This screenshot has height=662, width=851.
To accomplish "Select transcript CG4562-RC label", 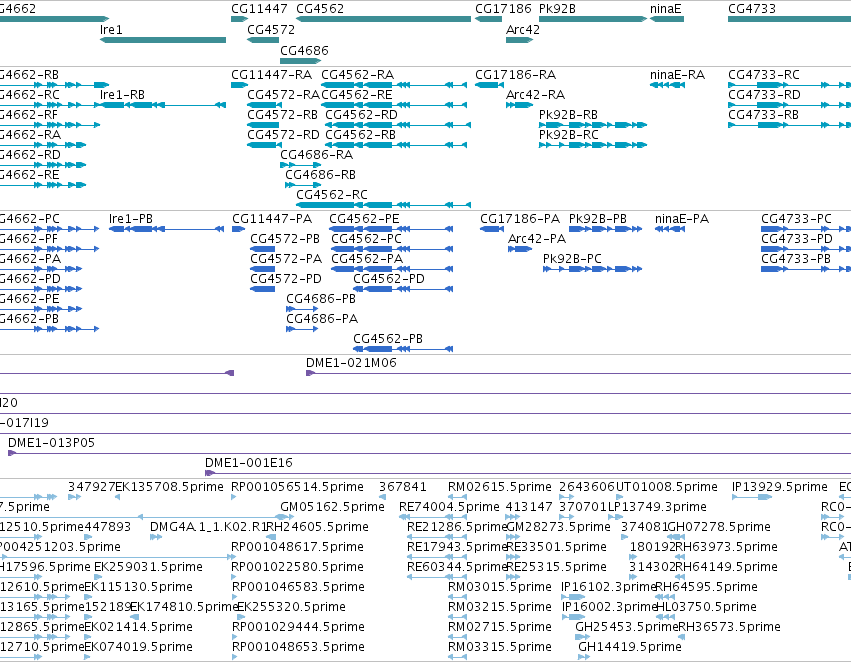I will tap(332, 195).
